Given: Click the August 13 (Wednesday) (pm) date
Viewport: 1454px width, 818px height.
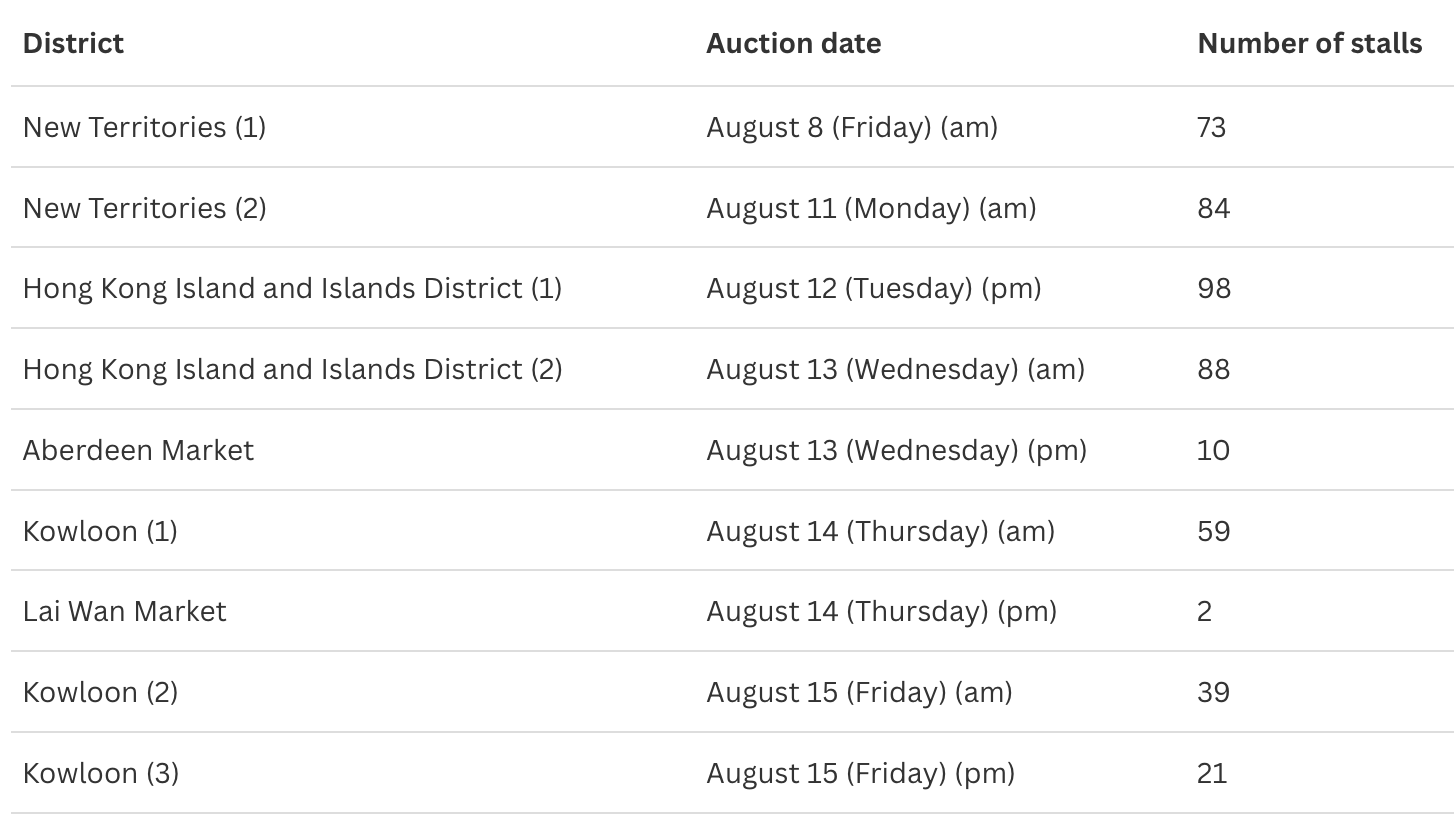Looking at the screenshot, I should pos(896,450).
